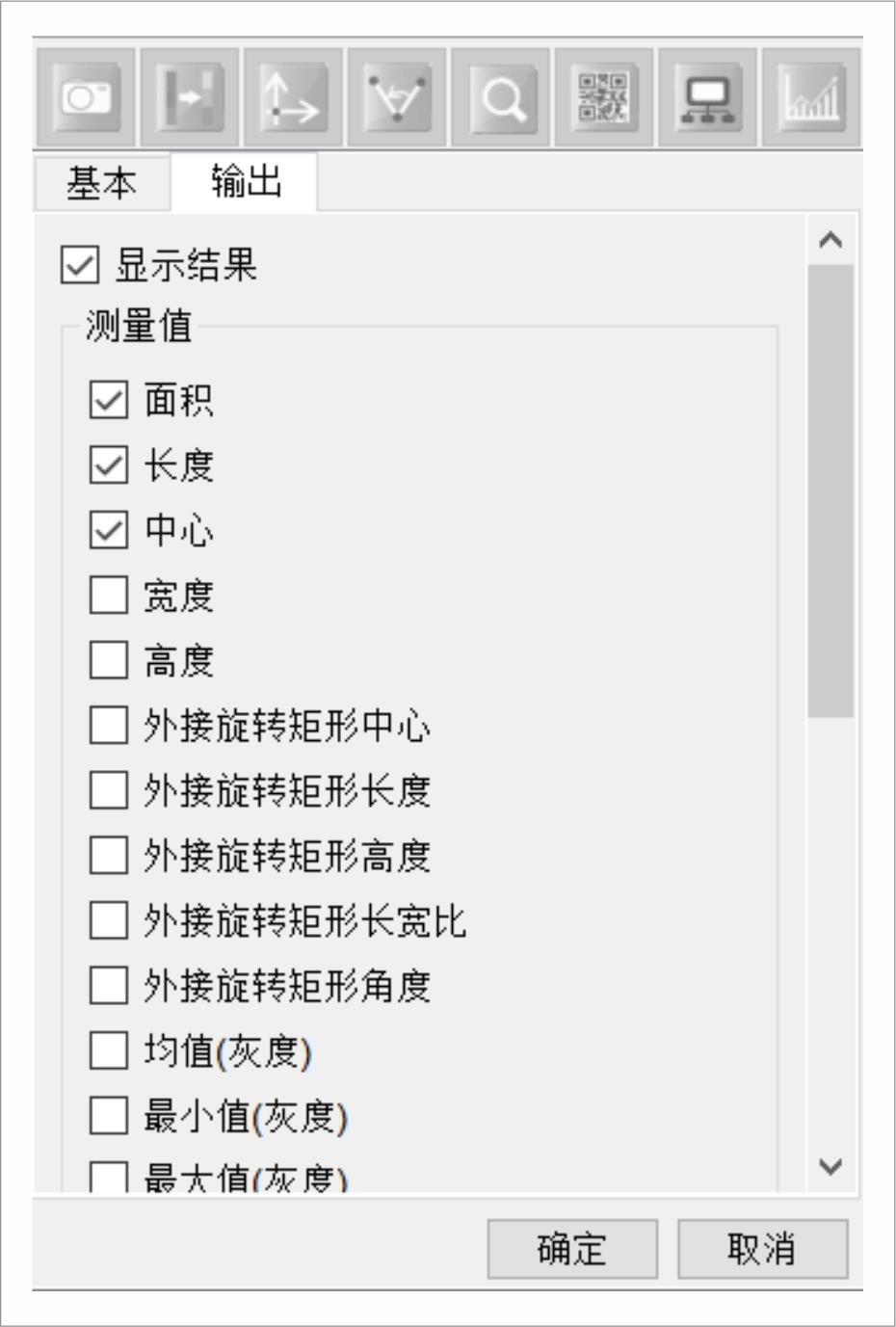Tick the 外接旋转矩形中心 checkbox
896x1327 pixels.
click(x=109, y=726)
